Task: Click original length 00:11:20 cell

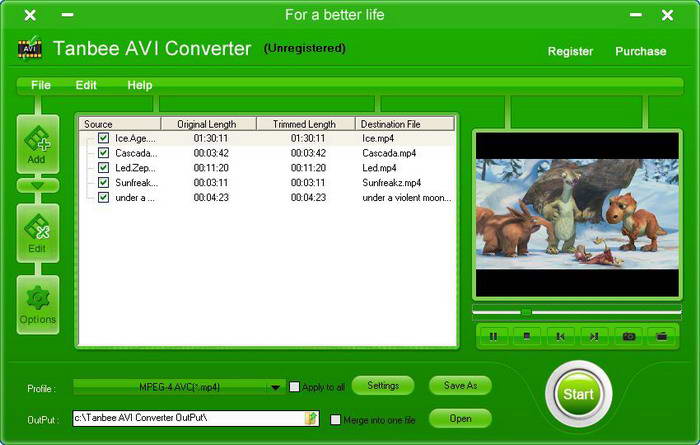Action: click(x=211, y=168)
